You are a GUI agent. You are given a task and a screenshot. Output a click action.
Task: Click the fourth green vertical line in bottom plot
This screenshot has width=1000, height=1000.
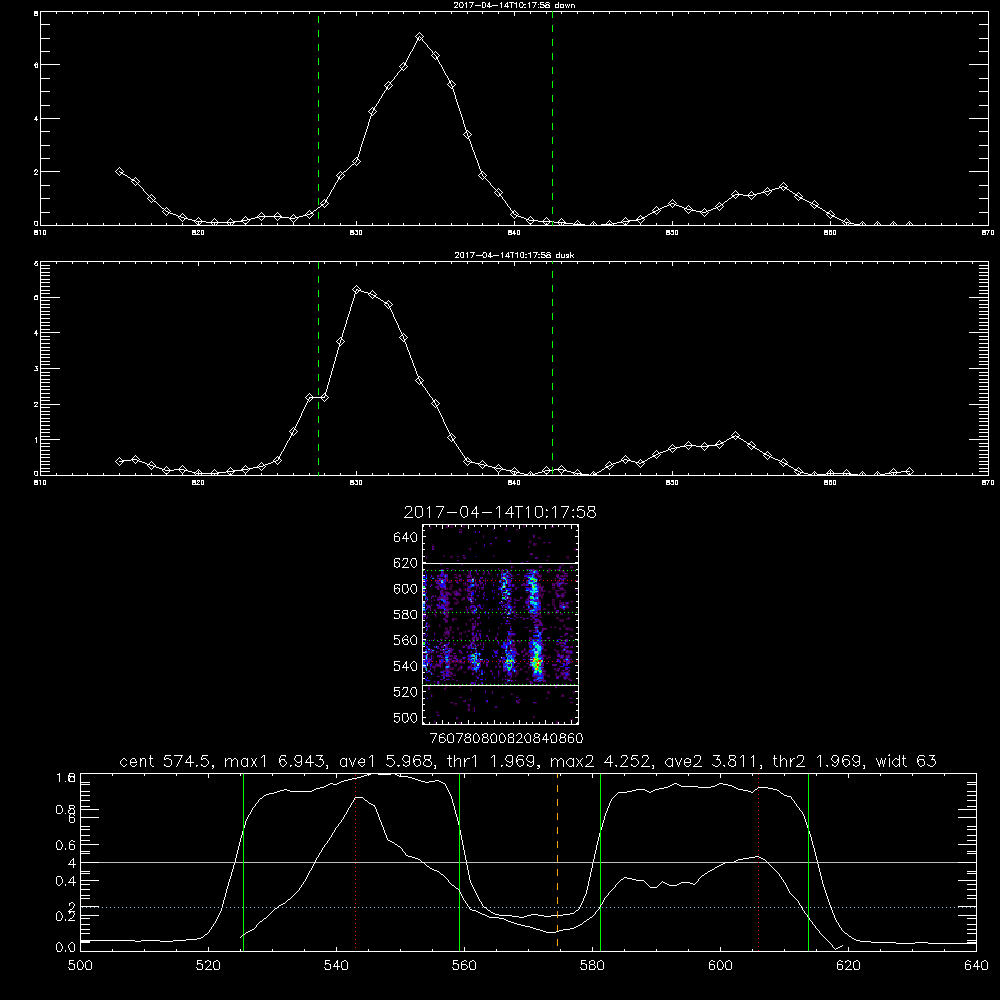pos(808,861)
